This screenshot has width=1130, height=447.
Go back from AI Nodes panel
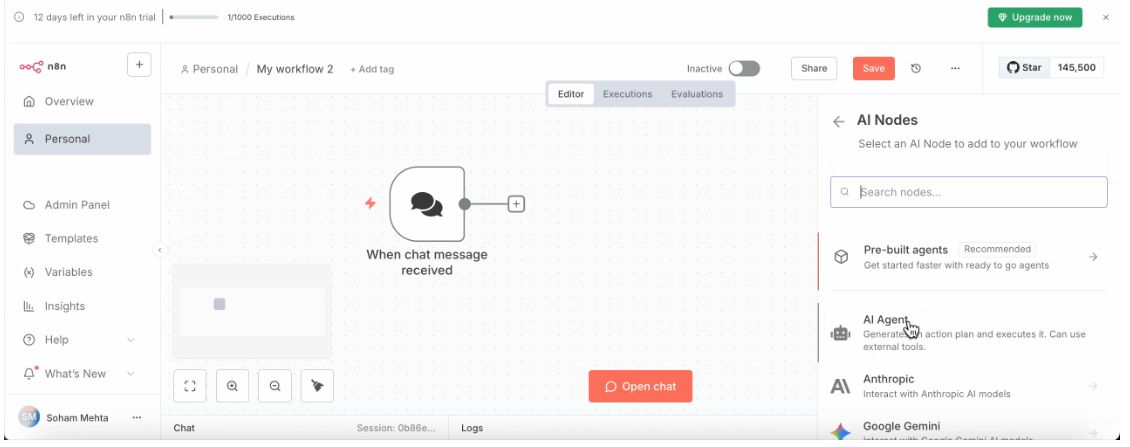(x=838, y=122)
